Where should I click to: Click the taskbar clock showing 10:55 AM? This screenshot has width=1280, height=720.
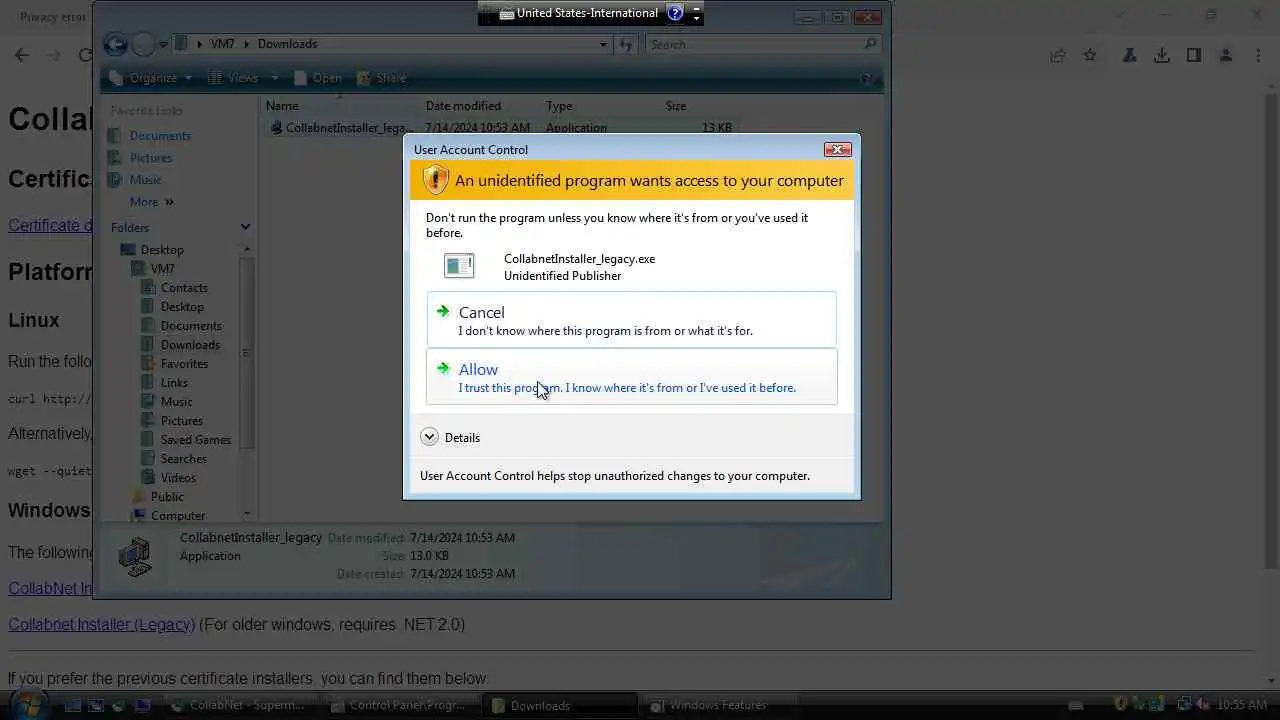[1242, 705]
